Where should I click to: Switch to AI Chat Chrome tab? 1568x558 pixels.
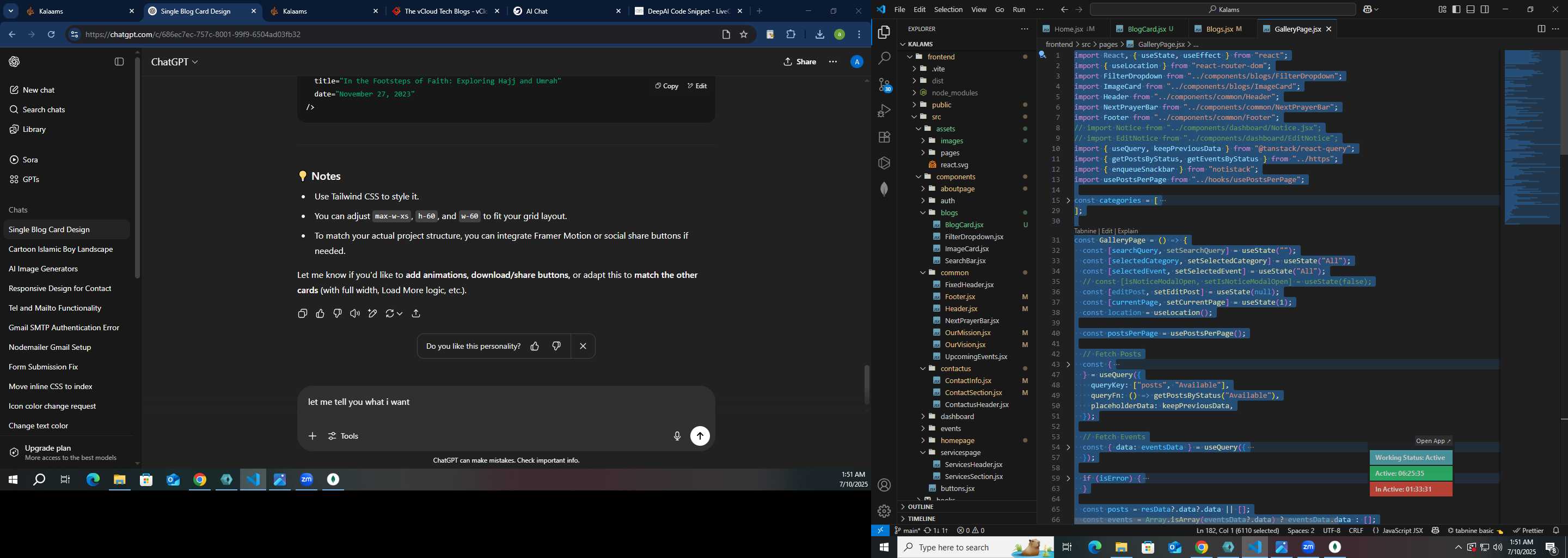click(567, 11)
